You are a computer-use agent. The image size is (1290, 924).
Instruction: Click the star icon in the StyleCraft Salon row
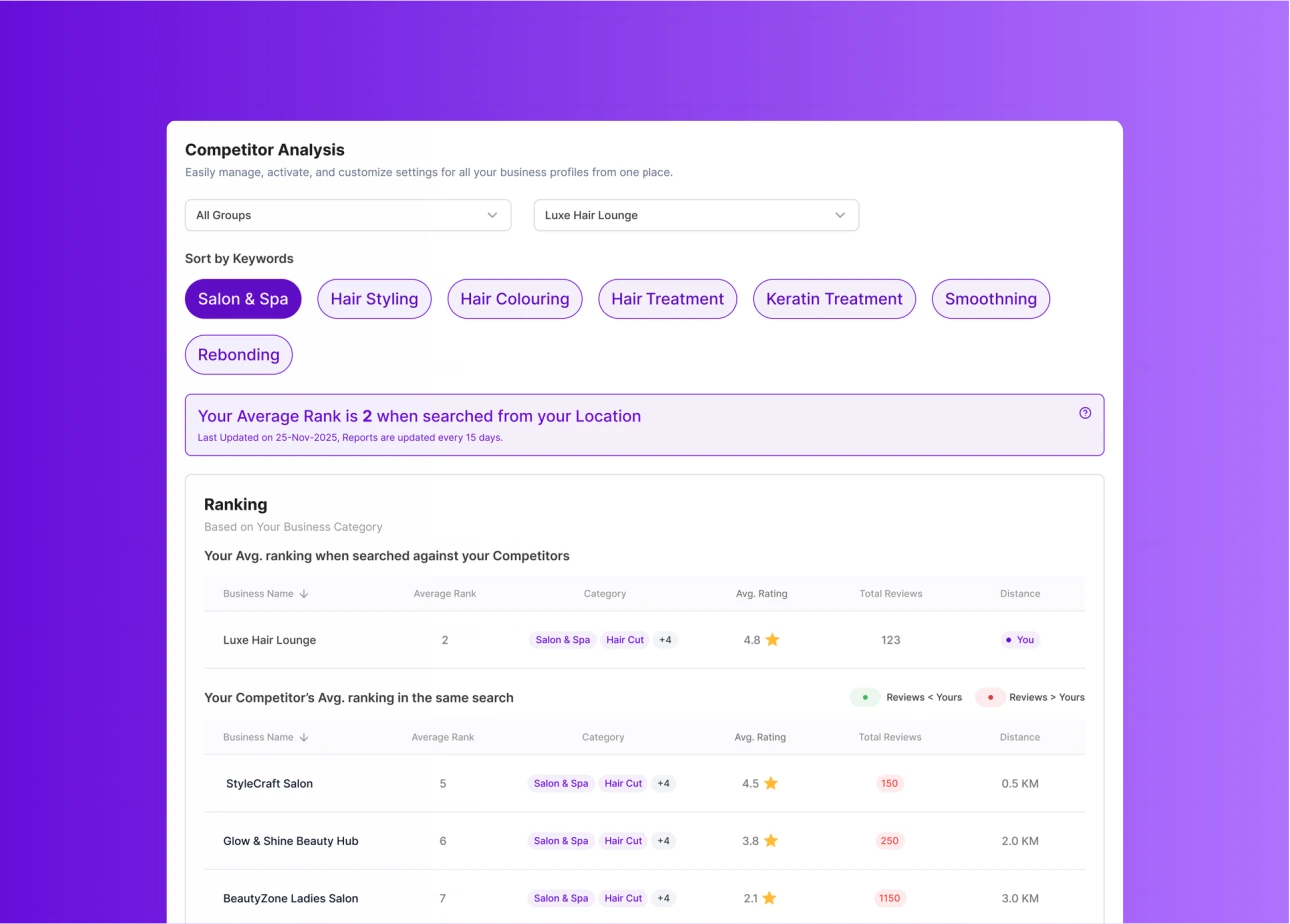click(771, 784)
